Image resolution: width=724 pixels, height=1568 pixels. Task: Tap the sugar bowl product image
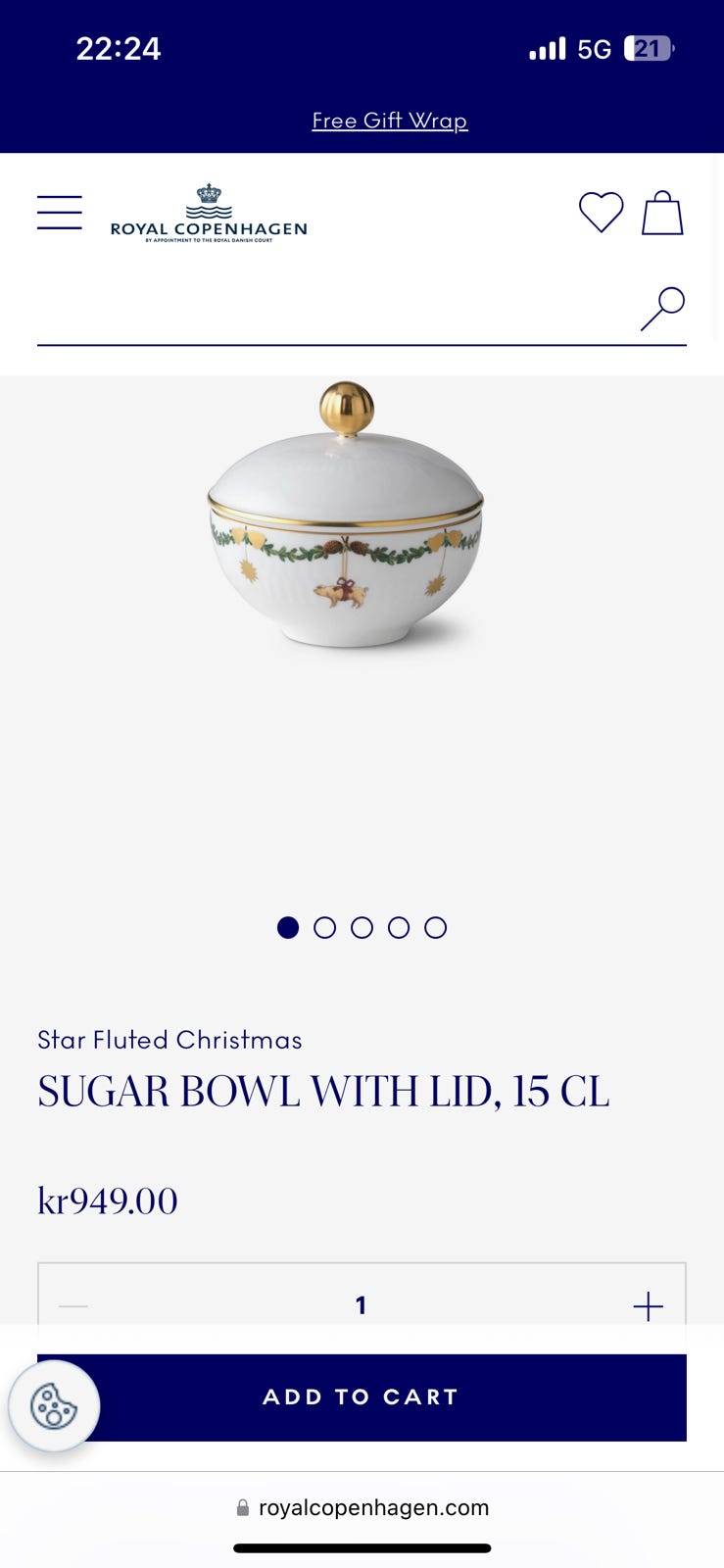coord(346,514)
